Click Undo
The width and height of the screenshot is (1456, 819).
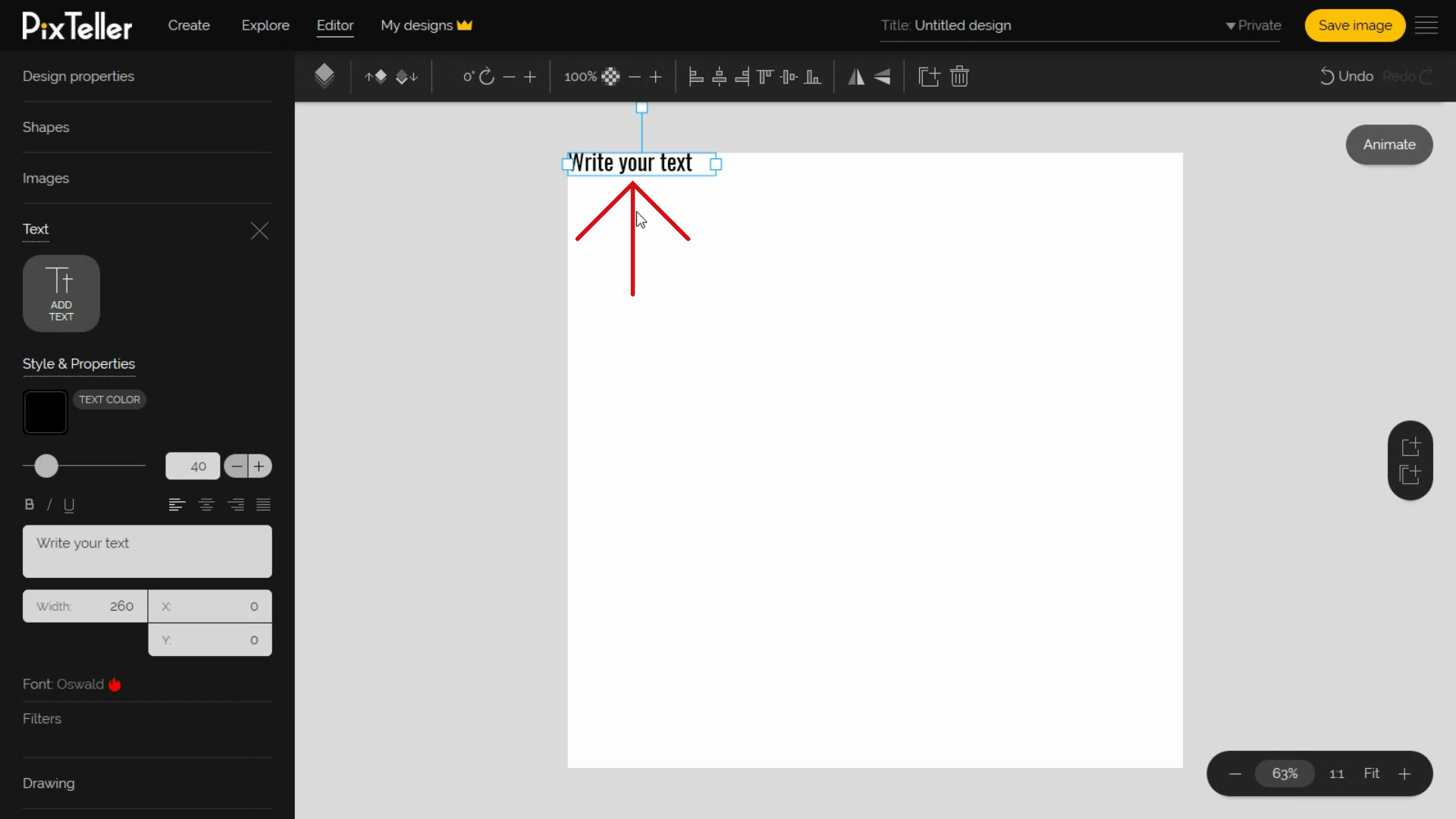coord(1347,77)
